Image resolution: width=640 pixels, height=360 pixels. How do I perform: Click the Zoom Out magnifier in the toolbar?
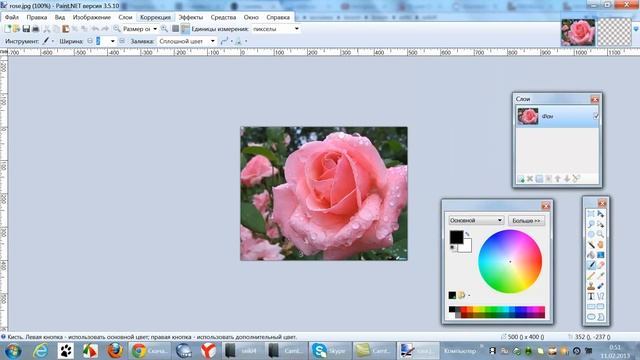(117, 29)
